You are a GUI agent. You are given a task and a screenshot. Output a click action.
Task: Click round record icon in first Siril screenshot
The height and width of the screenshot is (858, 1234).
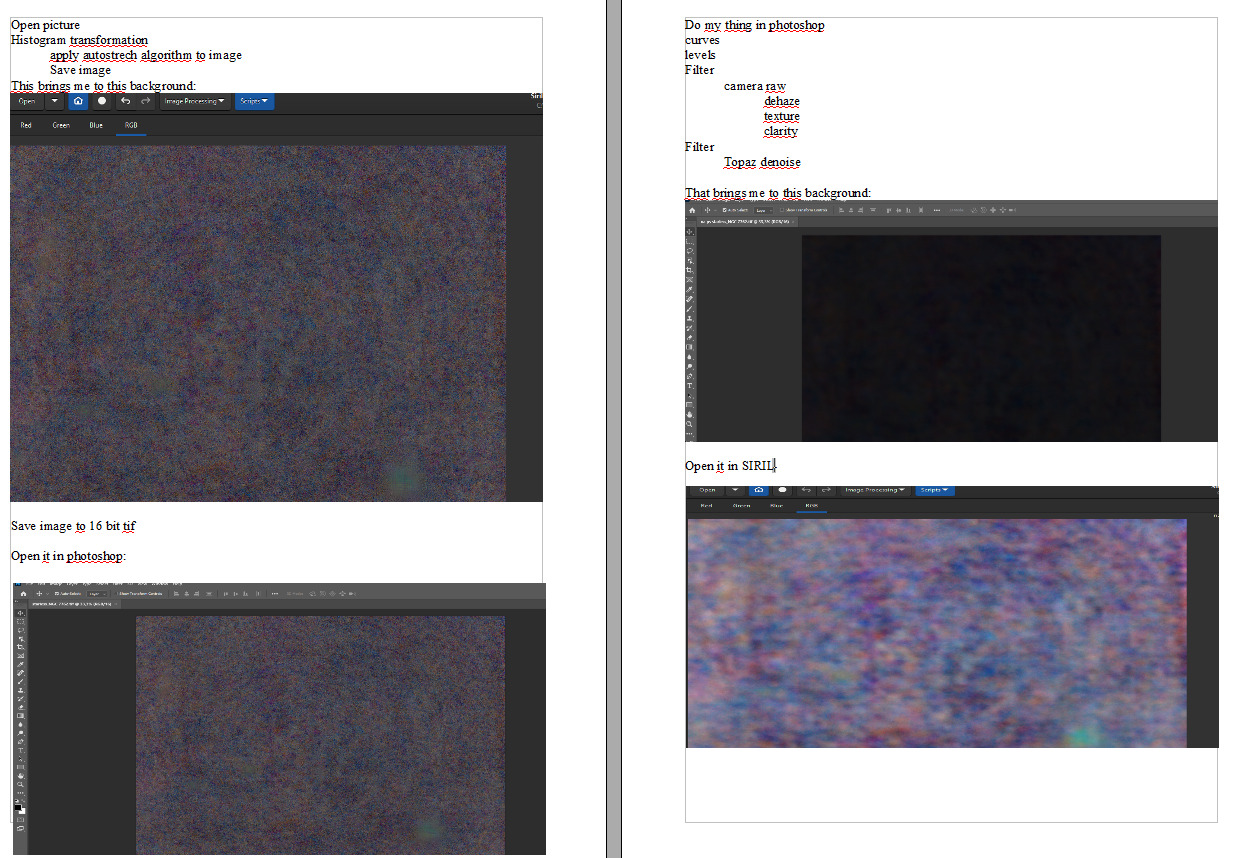(x=101, y=101)
